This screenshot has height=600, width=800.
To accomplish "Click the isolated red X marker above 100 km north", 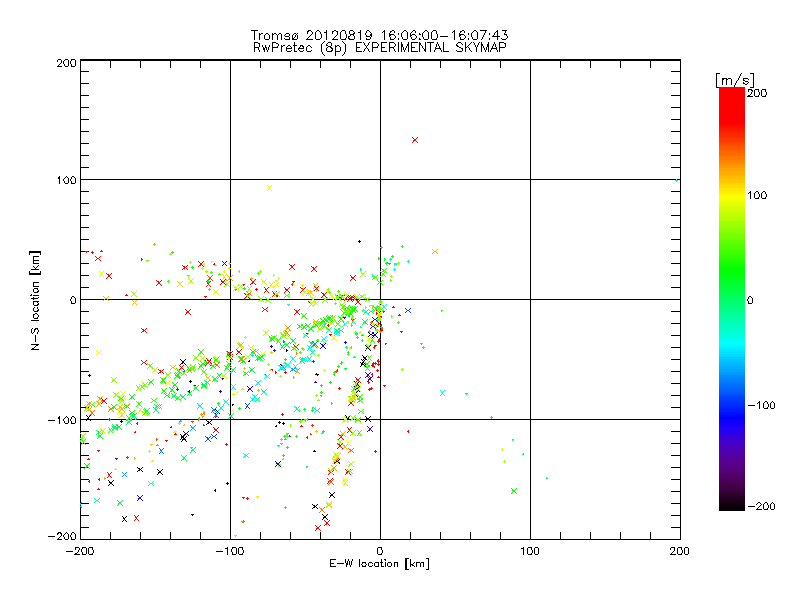I will pyautogui.click(x=414, y=140).
